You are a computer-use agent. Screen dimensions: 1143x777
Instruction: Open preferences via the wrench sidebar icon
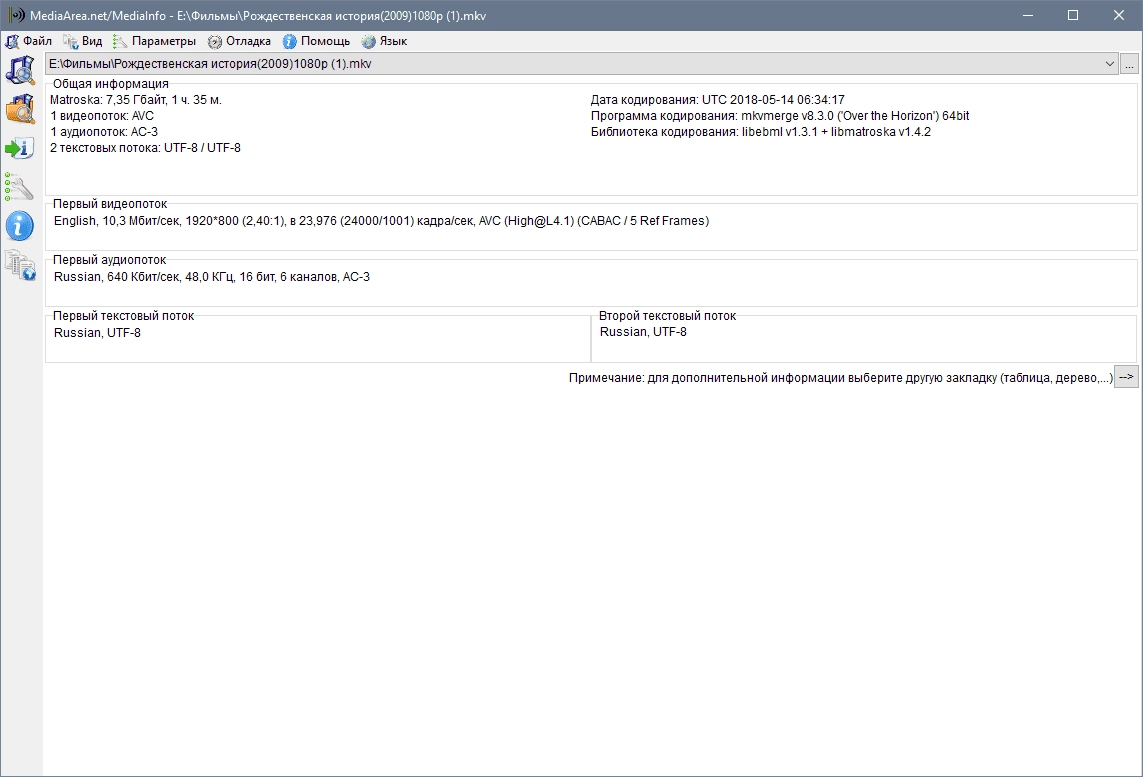19,187
